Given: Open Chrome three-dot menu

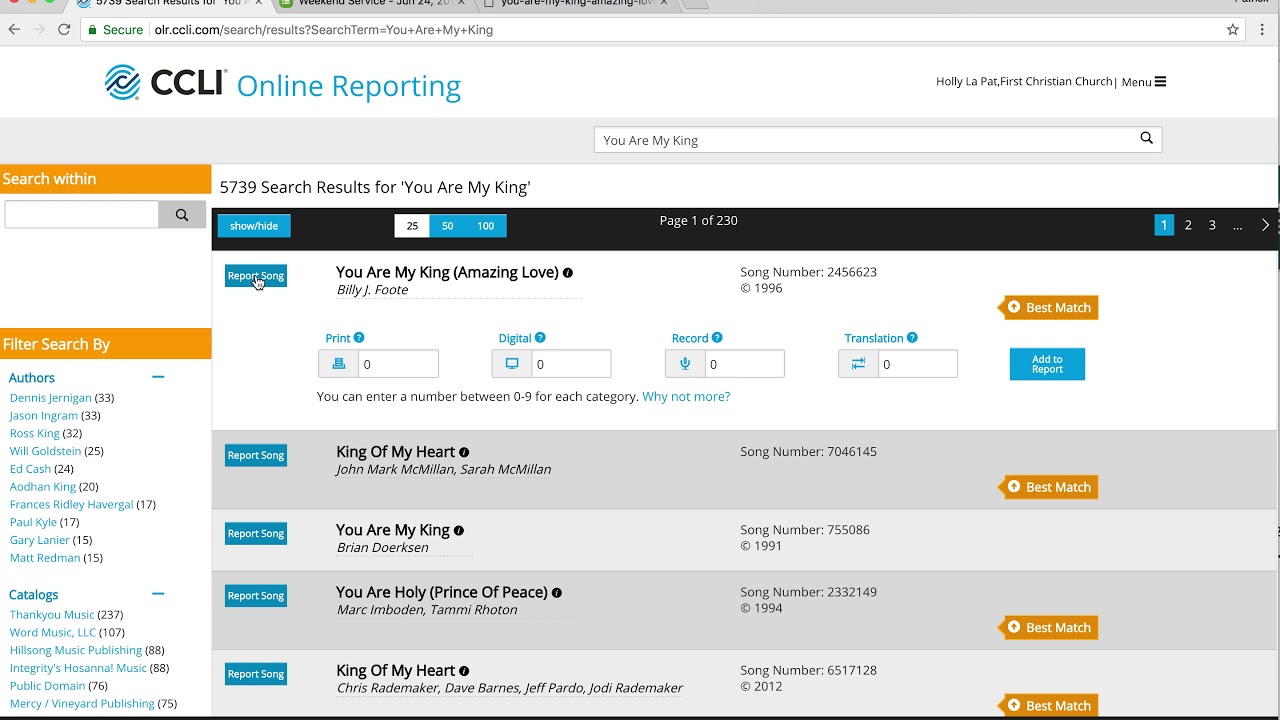Looking at the screenshot, I should point(1263,30).
